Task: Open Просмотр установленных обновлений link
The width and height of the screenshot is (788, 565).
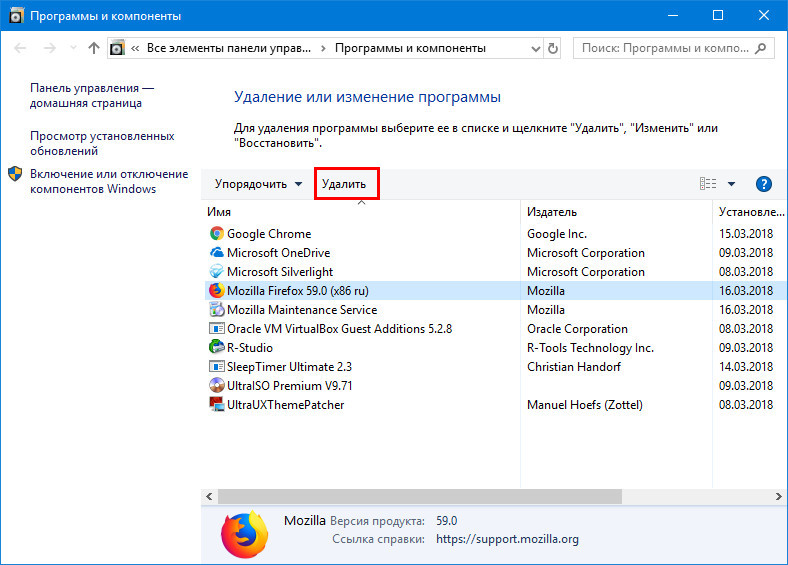Action: [103, 143]
